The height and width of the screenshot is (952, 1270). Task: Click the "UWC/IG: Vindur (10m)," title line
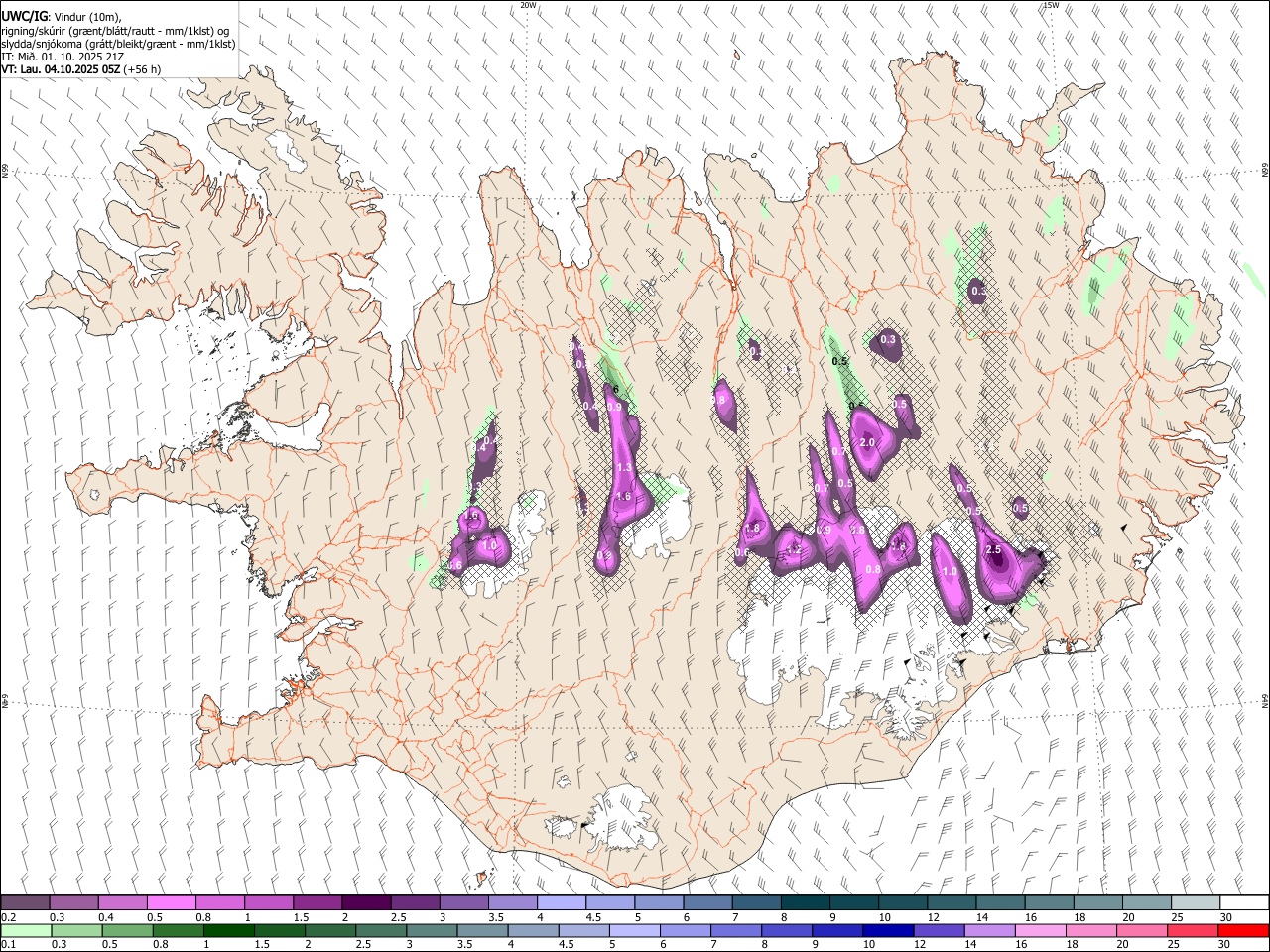[x=62, y=16]
